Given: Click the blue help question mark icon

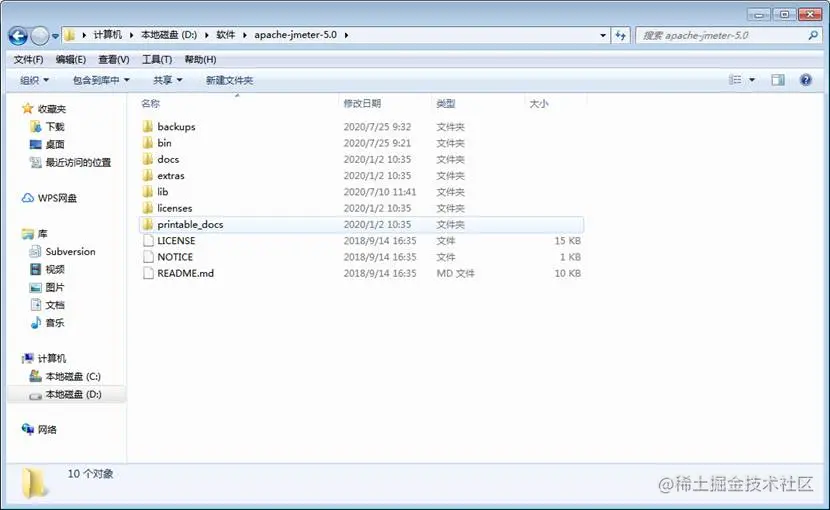Looking at the screenshot, I should 806,80.
